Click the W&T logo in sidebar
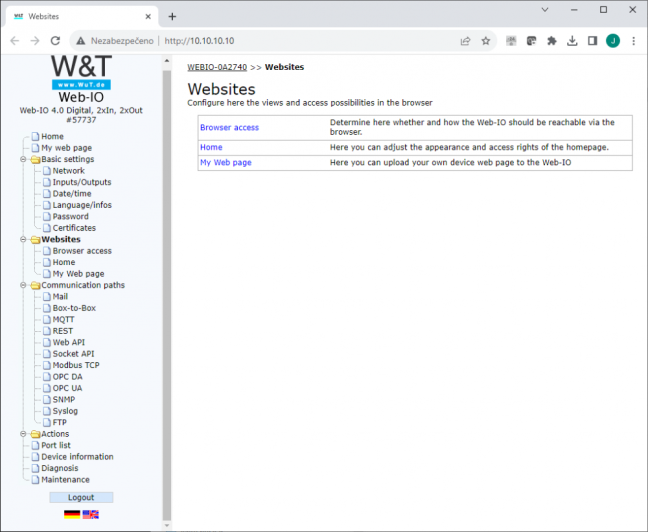 tap(81, 72)
